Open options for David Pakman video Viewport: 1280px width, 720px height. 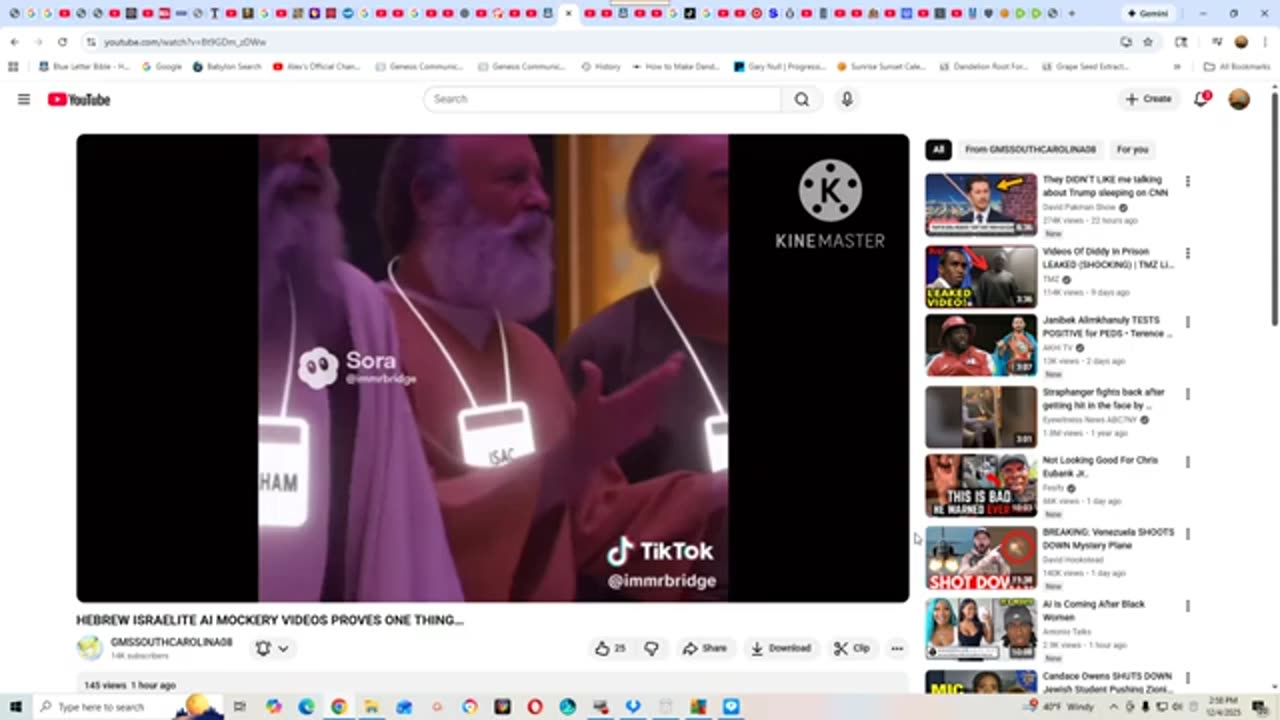[1188, 181]
